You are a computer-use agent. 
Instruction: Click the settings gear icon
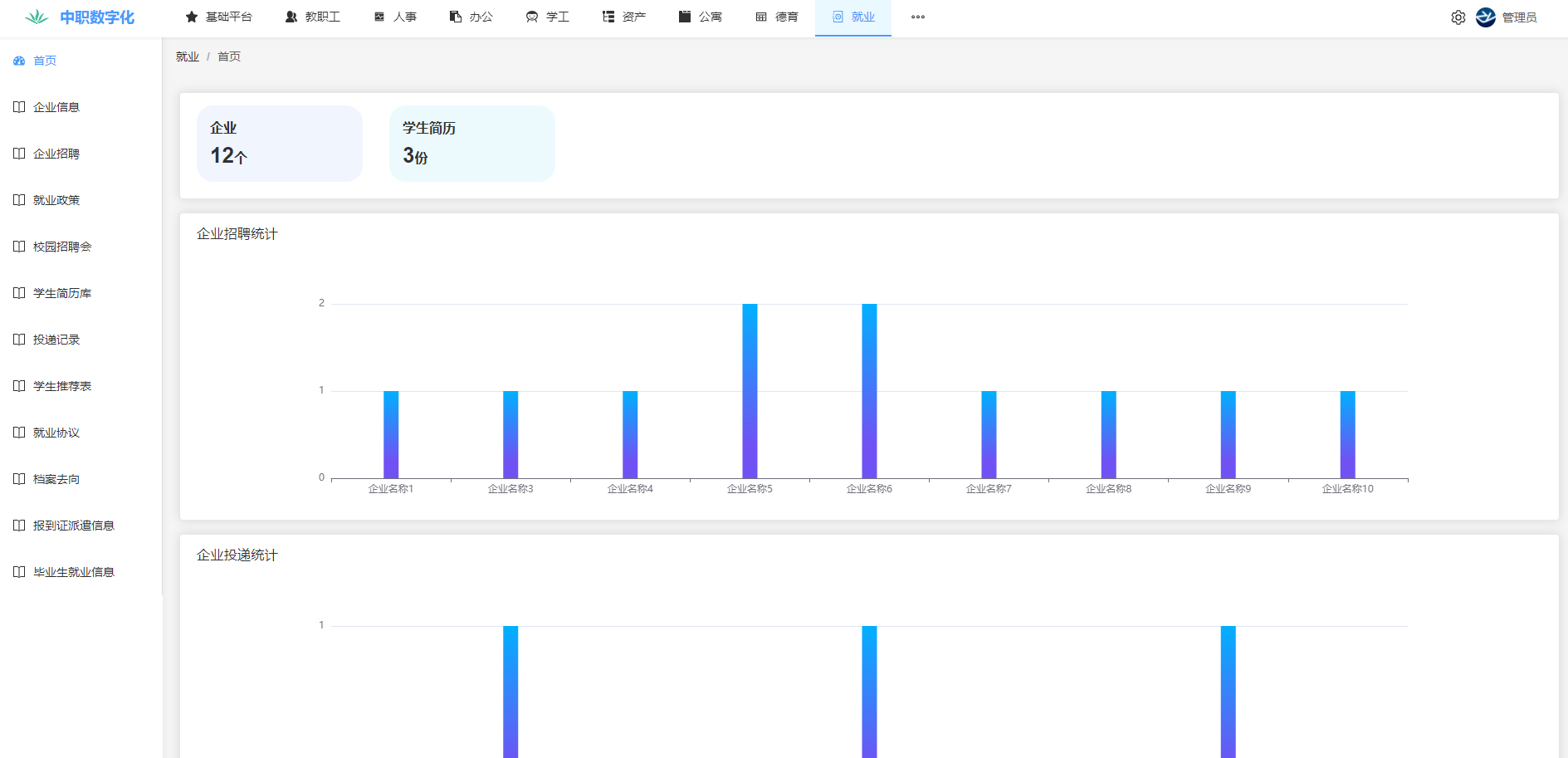(x=1458, y=17)
